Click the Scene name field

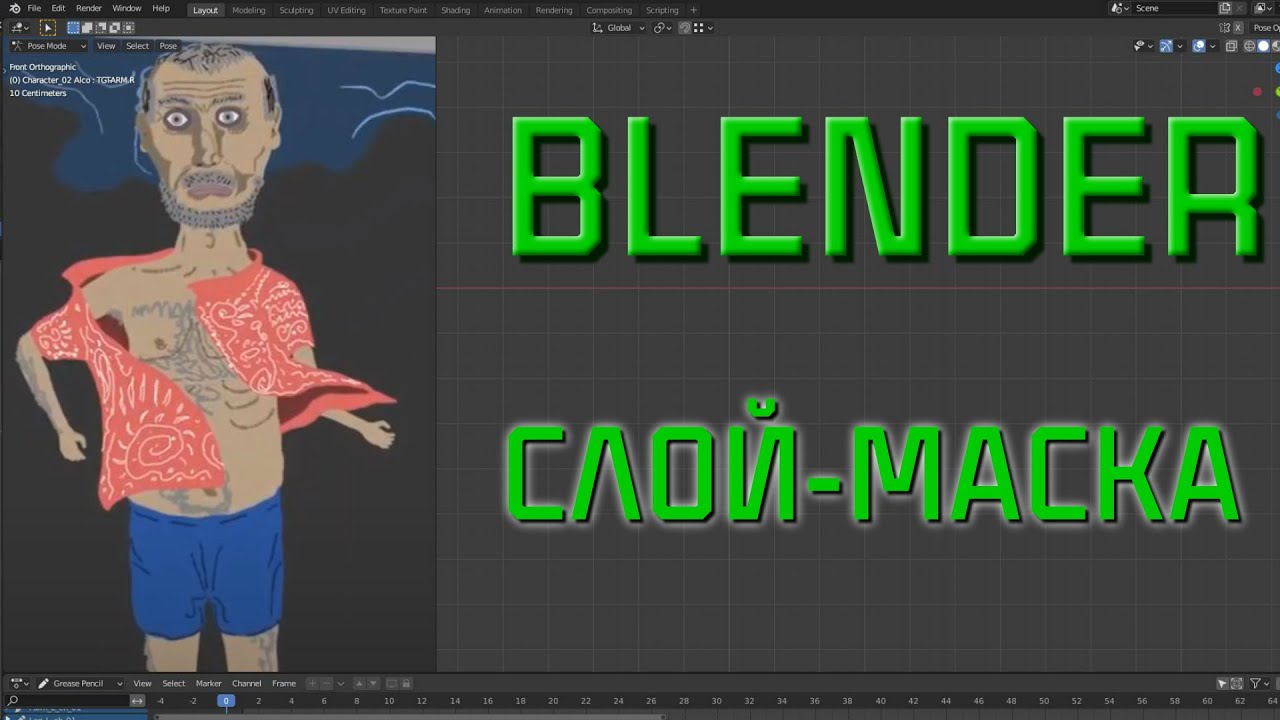[x=1174, y=8]
